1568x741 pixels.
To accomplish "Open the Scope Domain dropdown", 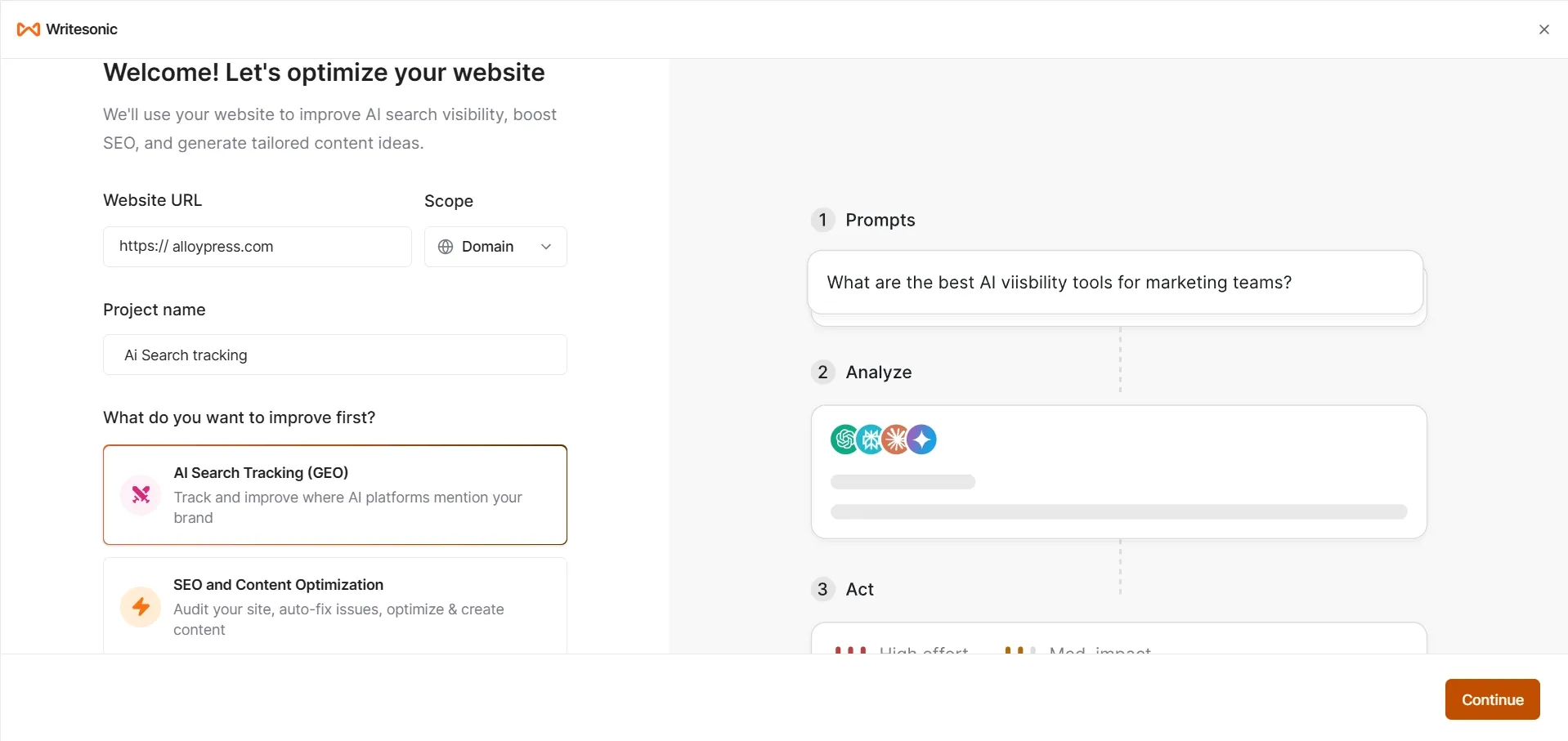I will coord(495,247).
